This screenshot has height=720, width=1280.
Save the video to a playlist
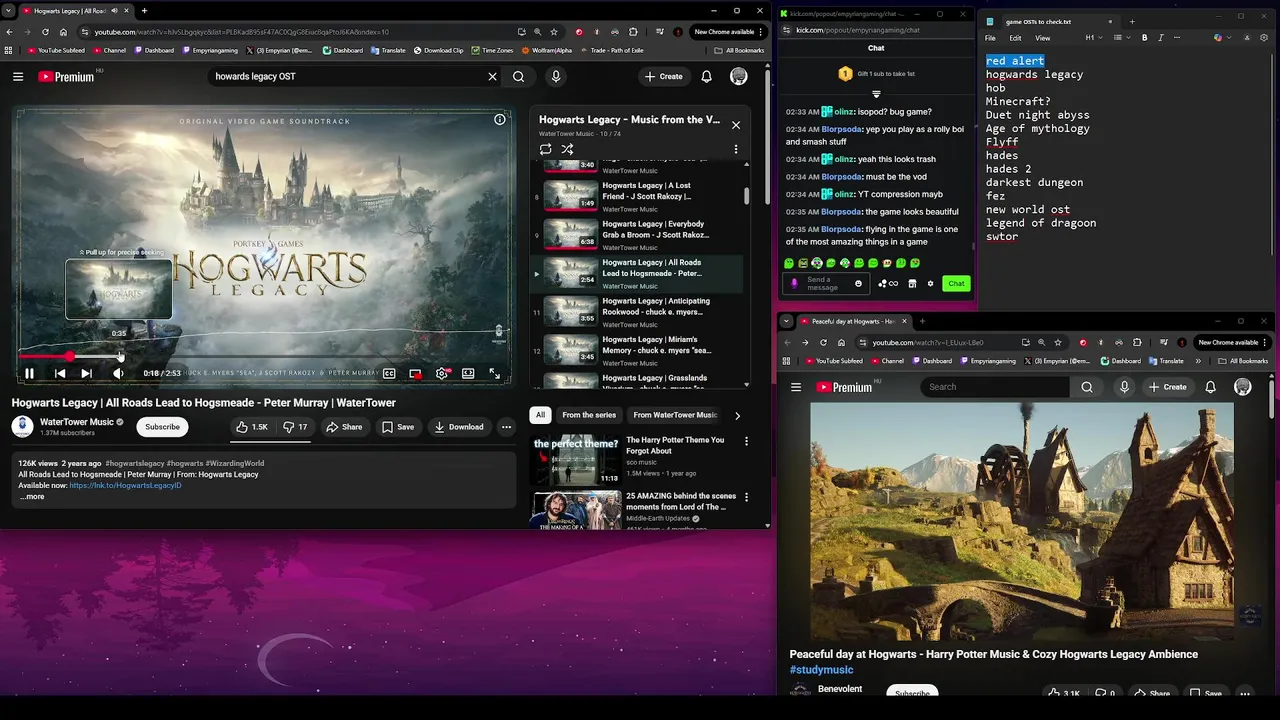coord(397,427)
